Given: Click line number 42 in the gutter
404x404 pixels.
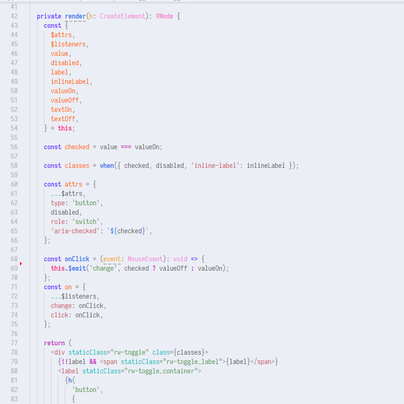Looking at the screenshot, I should coord(14,16).
